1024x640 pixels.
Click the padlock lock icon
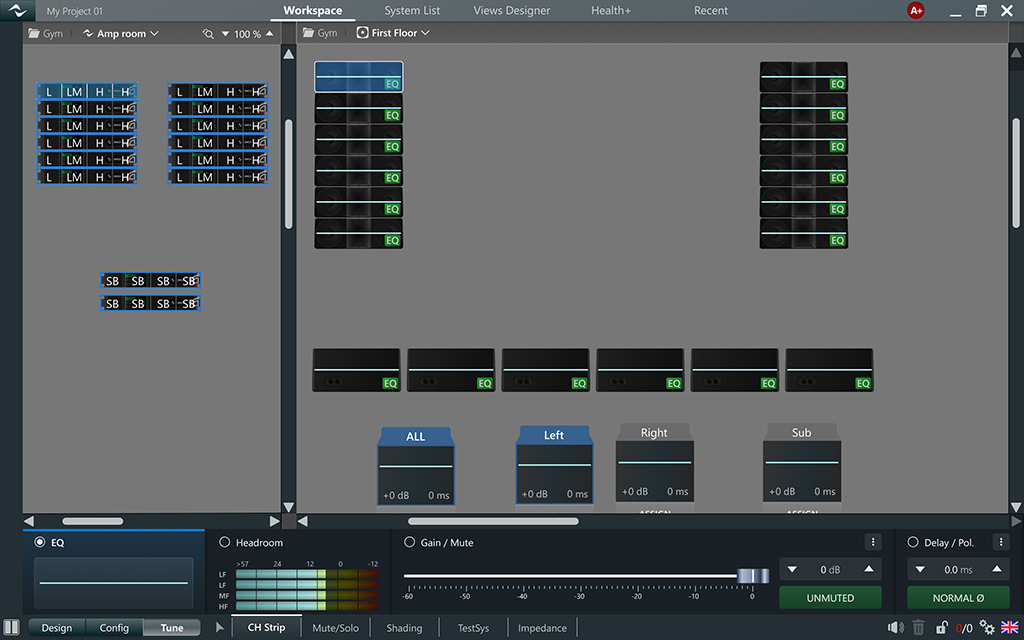[942, 628]
